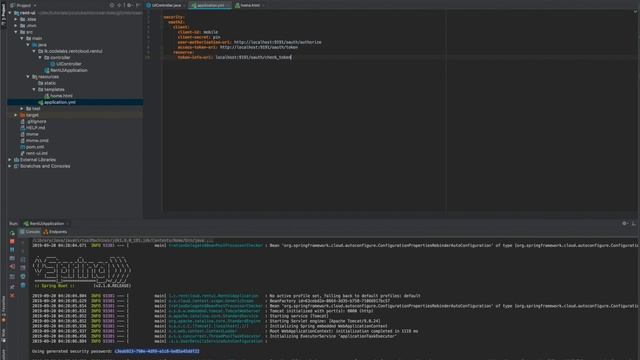
Task: Click the locate-file target icon in Project header
Action: pyautogui.click(x=112, y=5)
